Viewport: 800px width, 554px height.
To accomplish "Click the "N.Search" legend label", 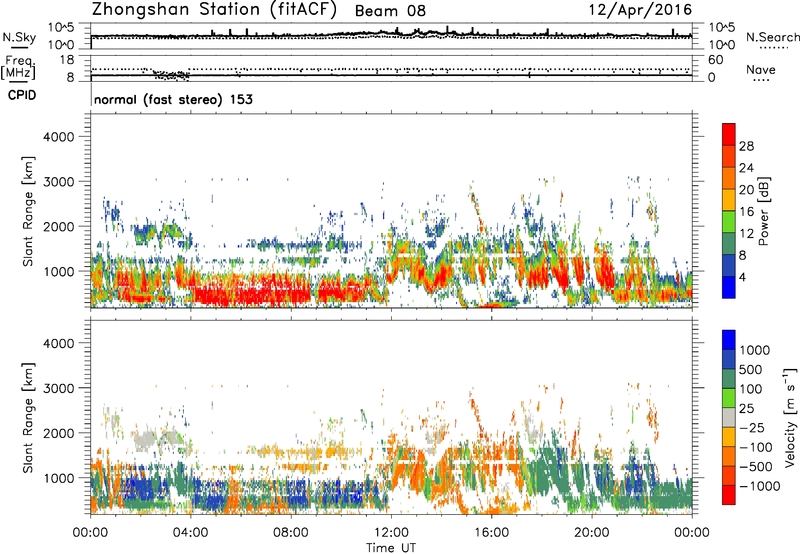I will [772, 37].
